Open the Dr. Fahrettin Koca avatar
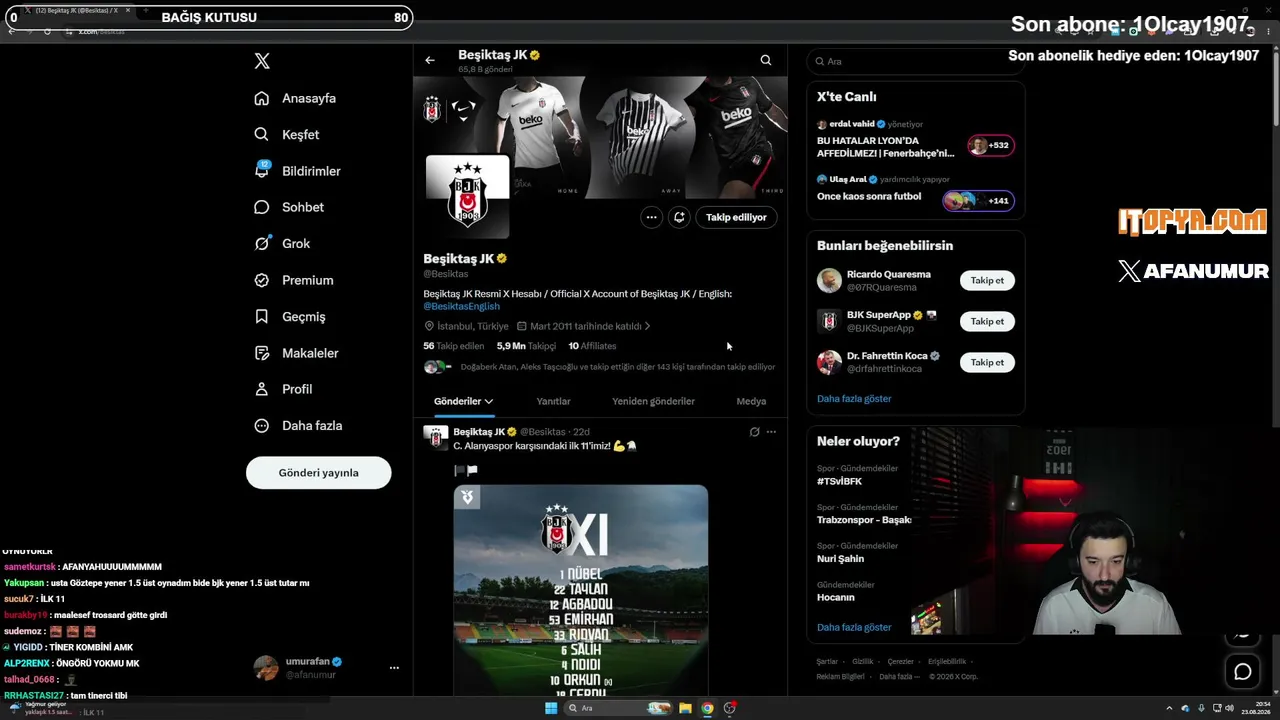 (x=829, y=362)
